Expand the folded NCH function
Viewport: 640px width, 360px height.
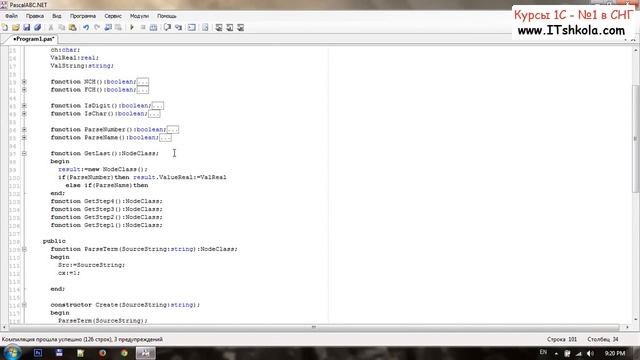pos(24,82)
